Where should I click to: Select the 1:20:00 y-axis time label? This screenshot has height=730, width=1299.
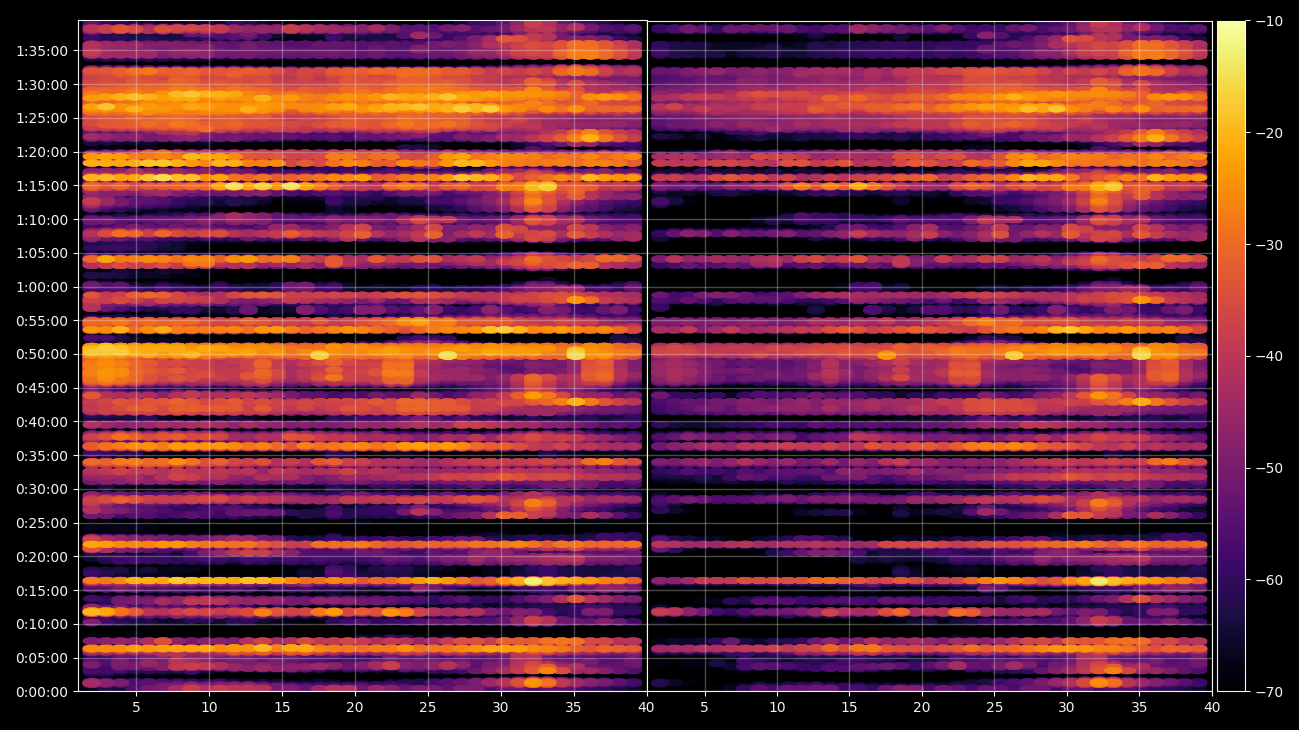coord(42,152)
